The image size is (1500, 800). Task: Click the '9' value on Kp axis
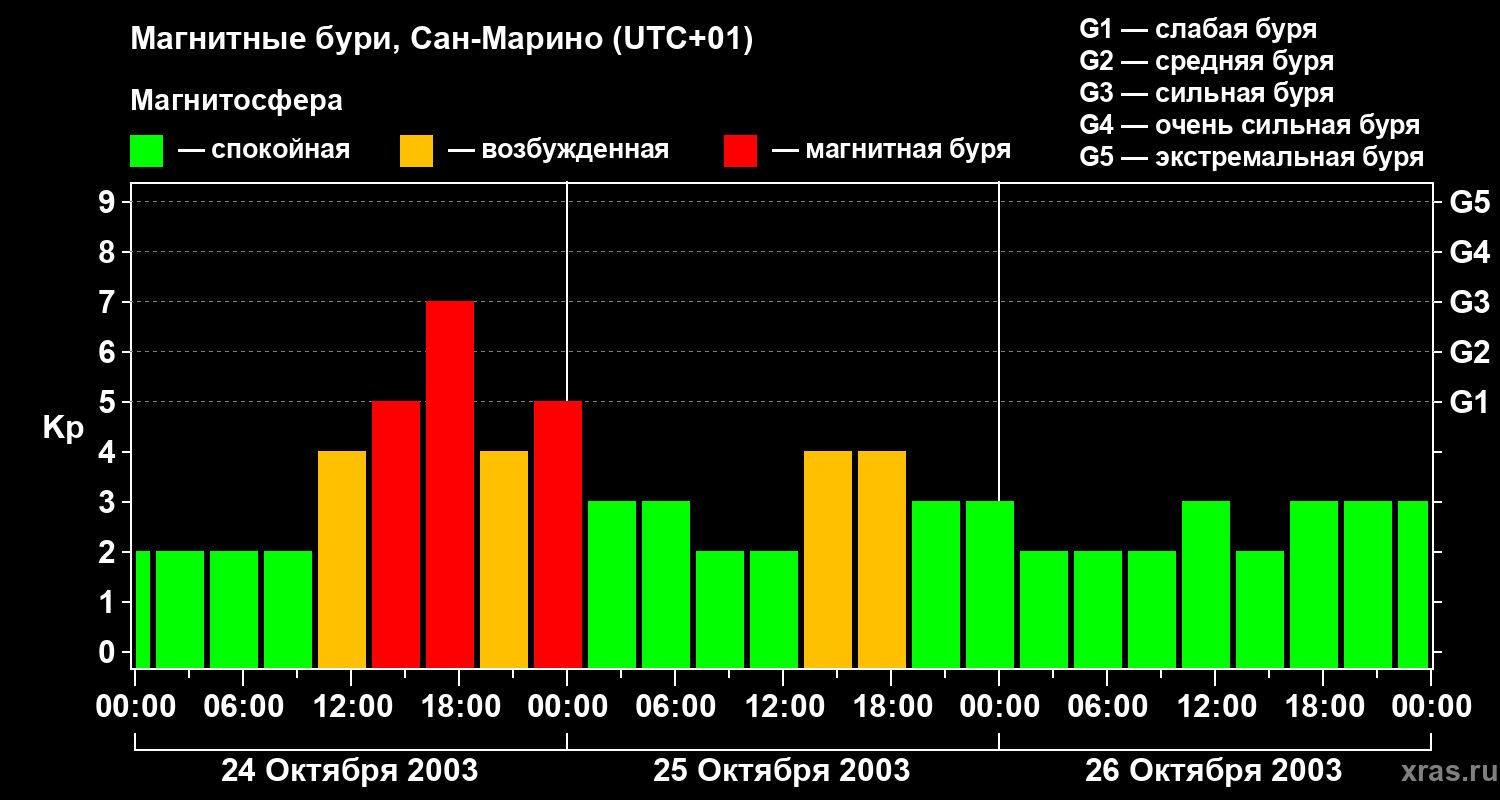tap(109, 202)
